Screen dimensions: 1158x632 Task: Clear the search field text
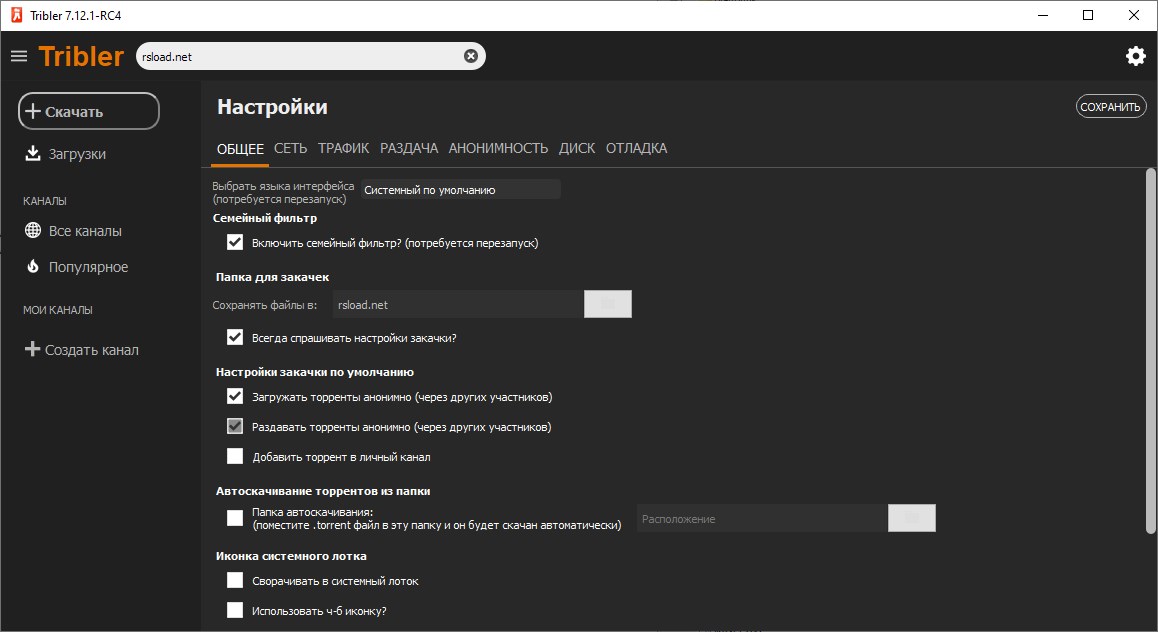(470, 56)
